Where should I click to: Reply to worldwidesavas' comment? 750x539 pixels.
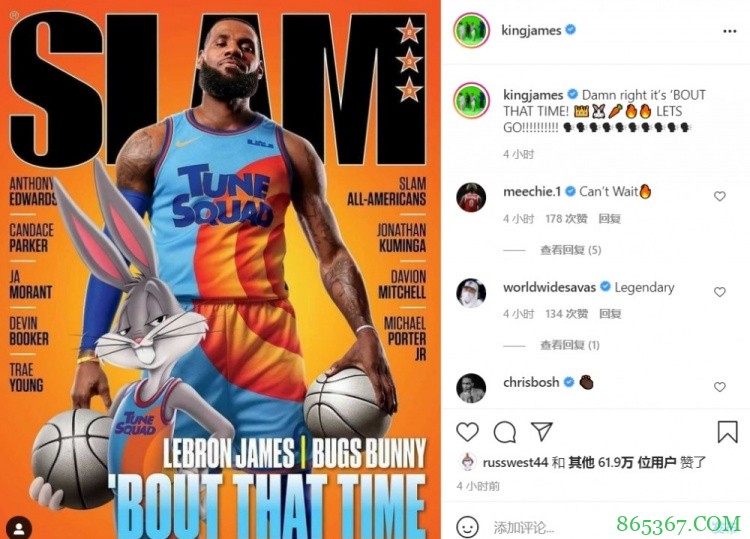(x=610, y=314)
